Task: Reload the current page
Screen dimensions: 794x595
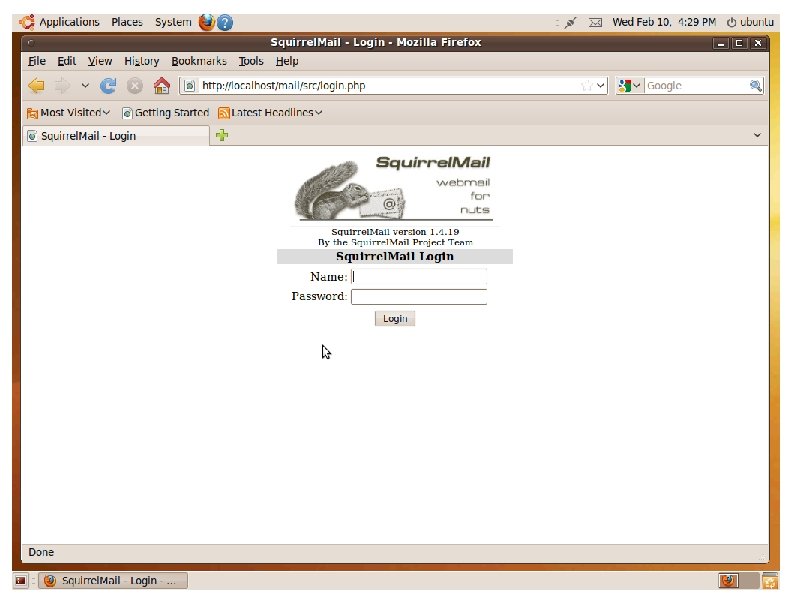Action: (x=108, y=86)
